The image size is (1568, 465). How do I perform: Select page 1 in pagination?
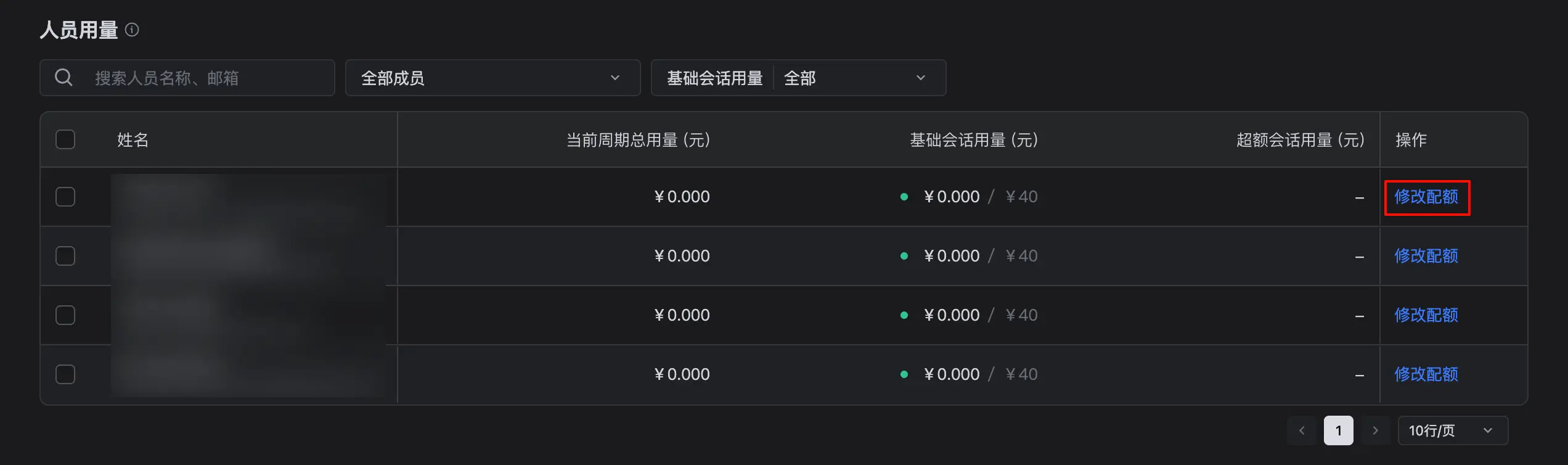click(x=1338, y=430)
